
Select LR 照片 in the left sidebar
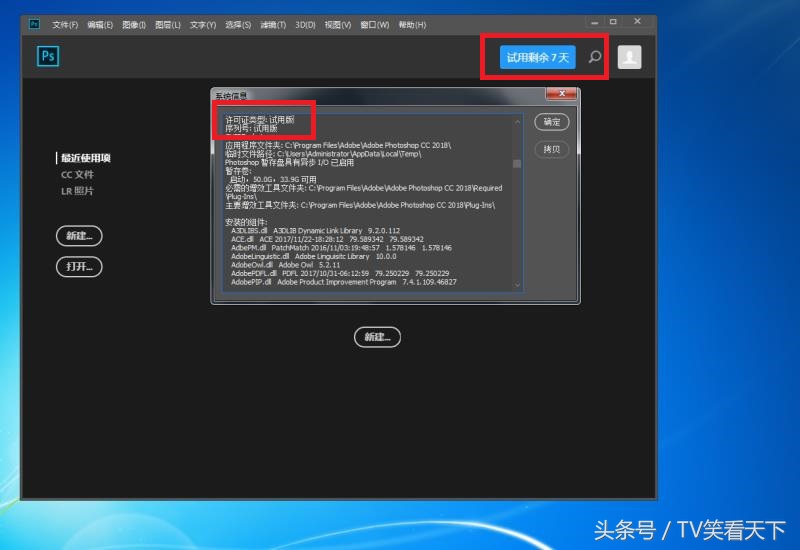click(78, 191)
